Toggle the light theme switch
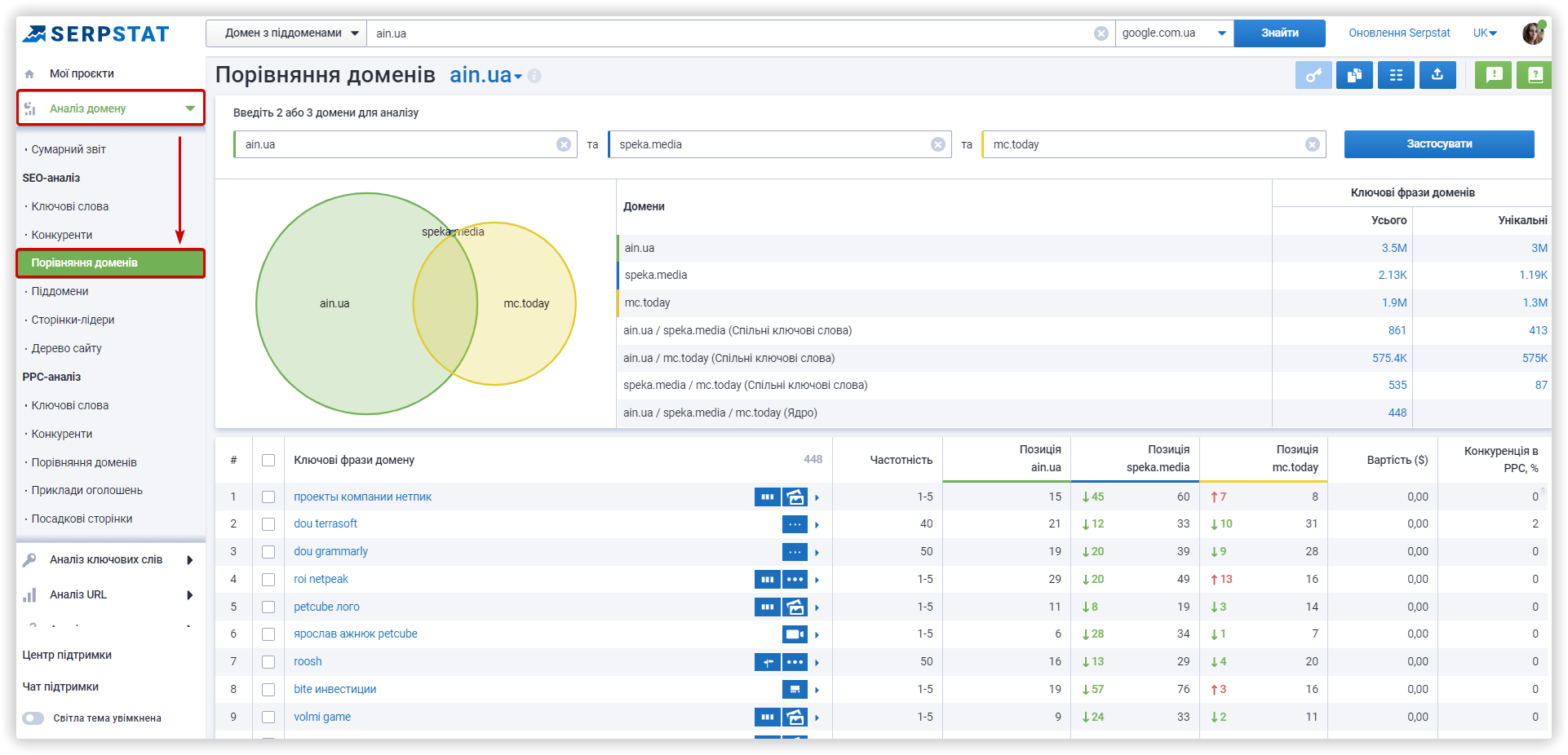Image resolution: width=1568 pixels, height=755 pixels. coord(33,718)
